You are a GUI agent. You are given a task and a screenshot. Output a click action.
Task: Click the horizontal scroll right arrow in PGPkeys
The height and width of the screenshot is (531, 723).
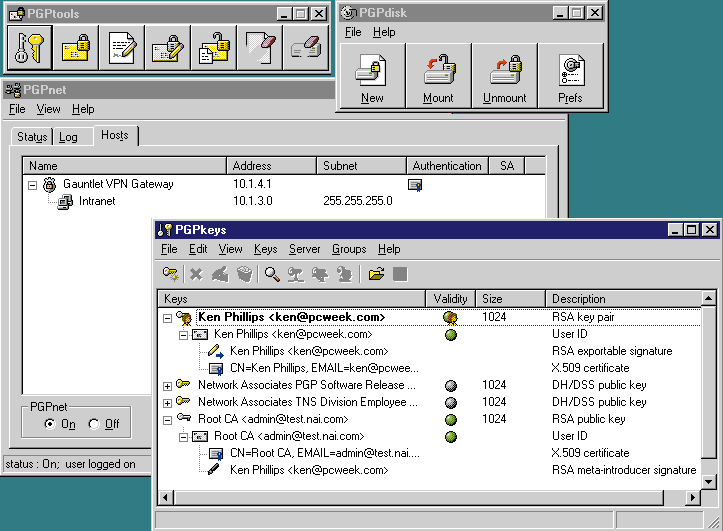[692, 497]
